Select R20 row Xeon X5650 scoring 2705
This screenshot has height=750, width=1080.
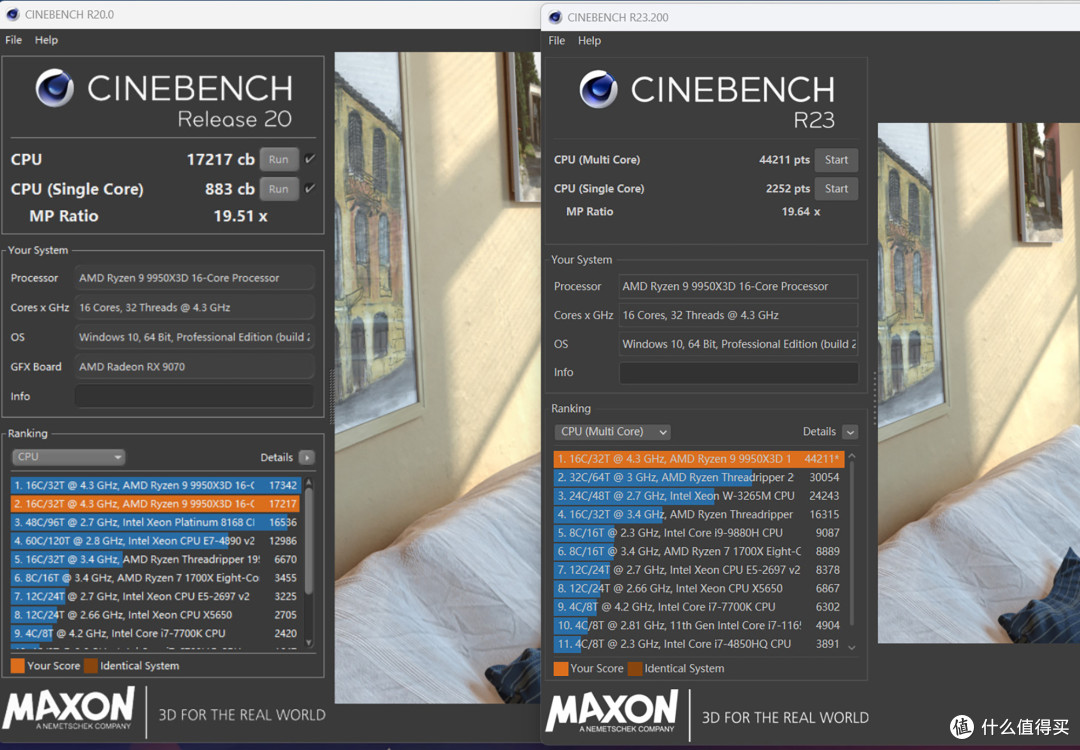tap(155, 615)
